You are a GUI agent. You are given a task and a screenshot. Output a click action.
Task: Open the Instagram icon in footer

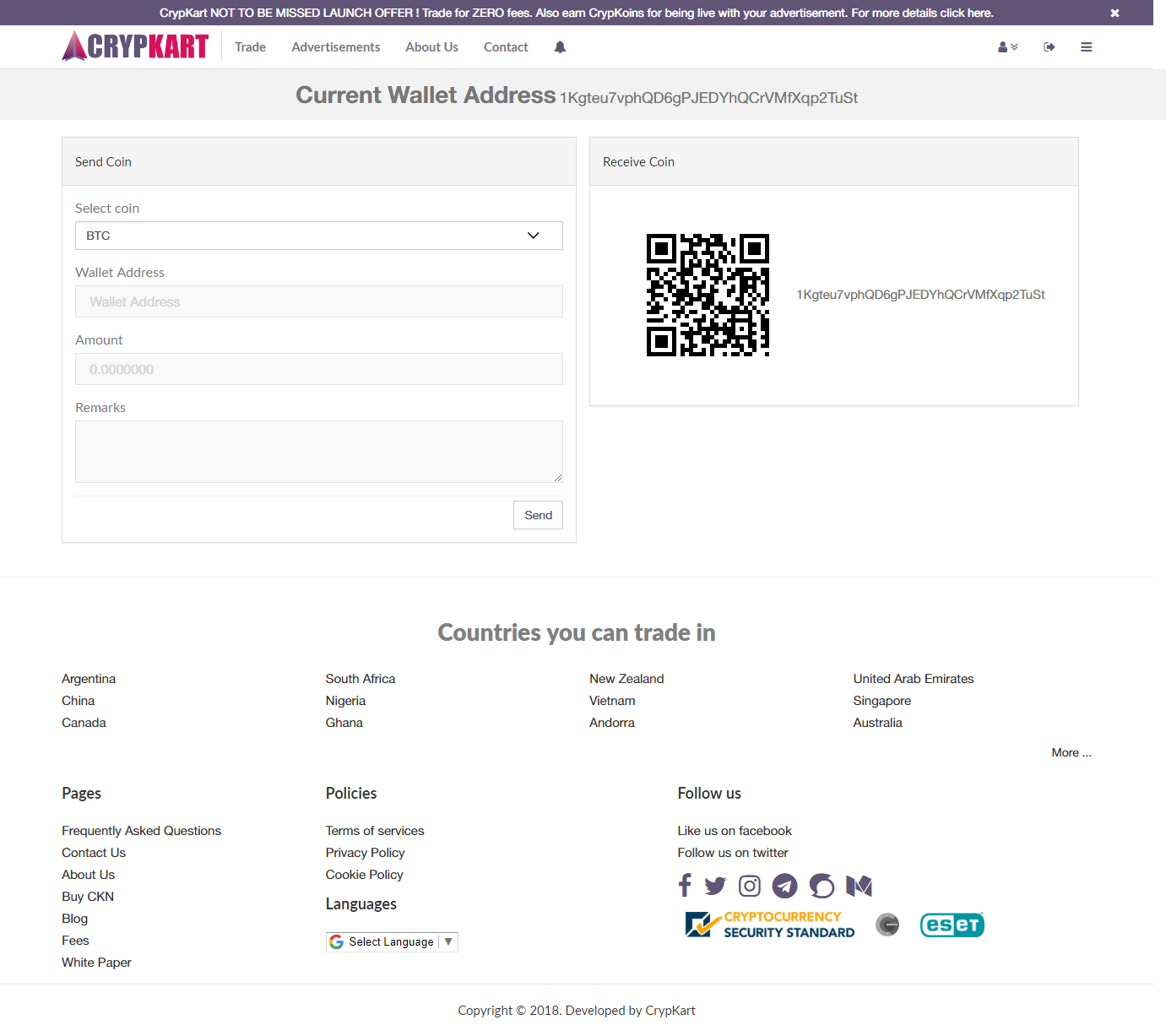(750, 885)
